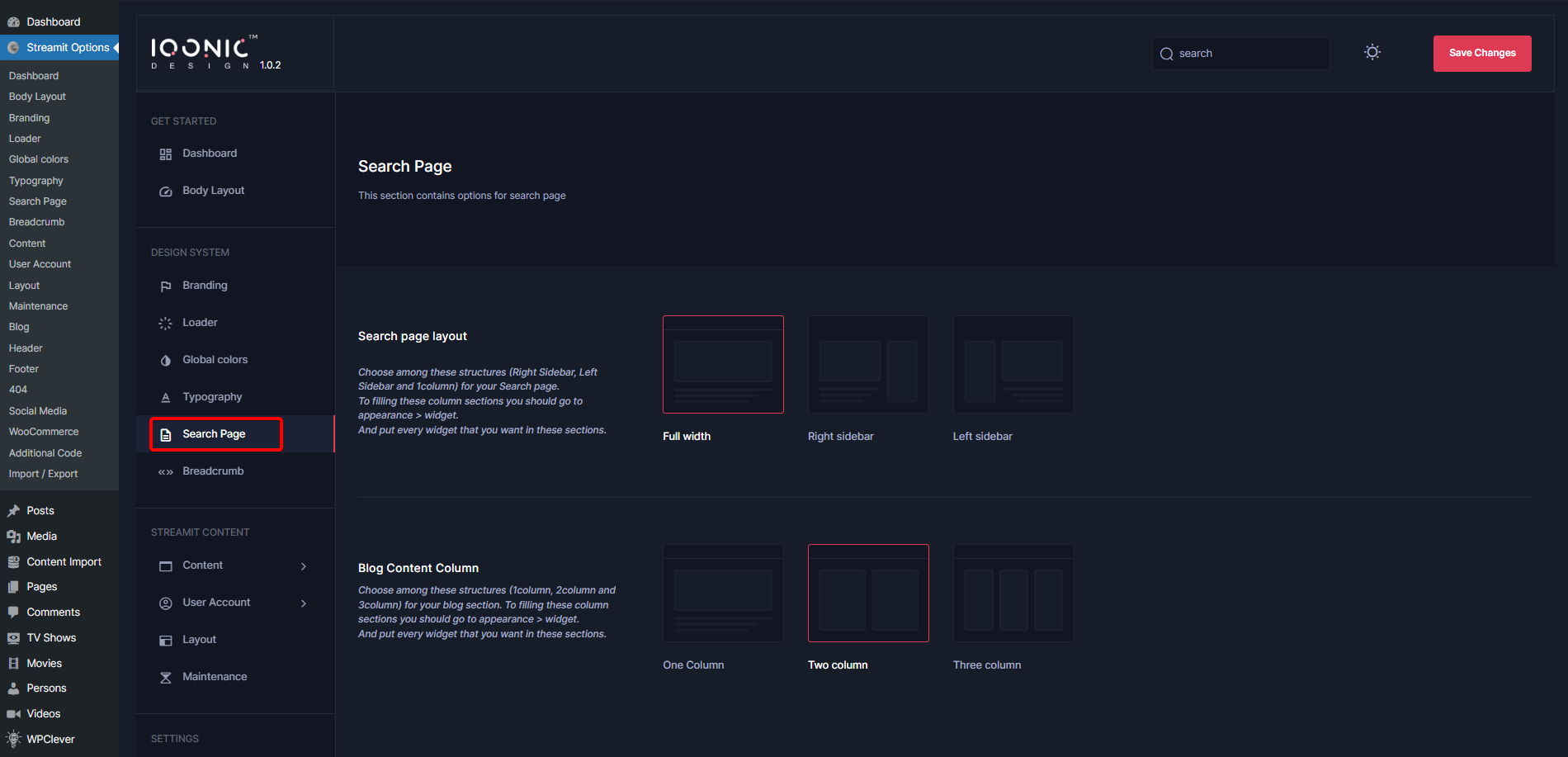1568x757 pixels.
Task: Open Streamit Options in WordPress sidebar
Action: click(59, 48)
